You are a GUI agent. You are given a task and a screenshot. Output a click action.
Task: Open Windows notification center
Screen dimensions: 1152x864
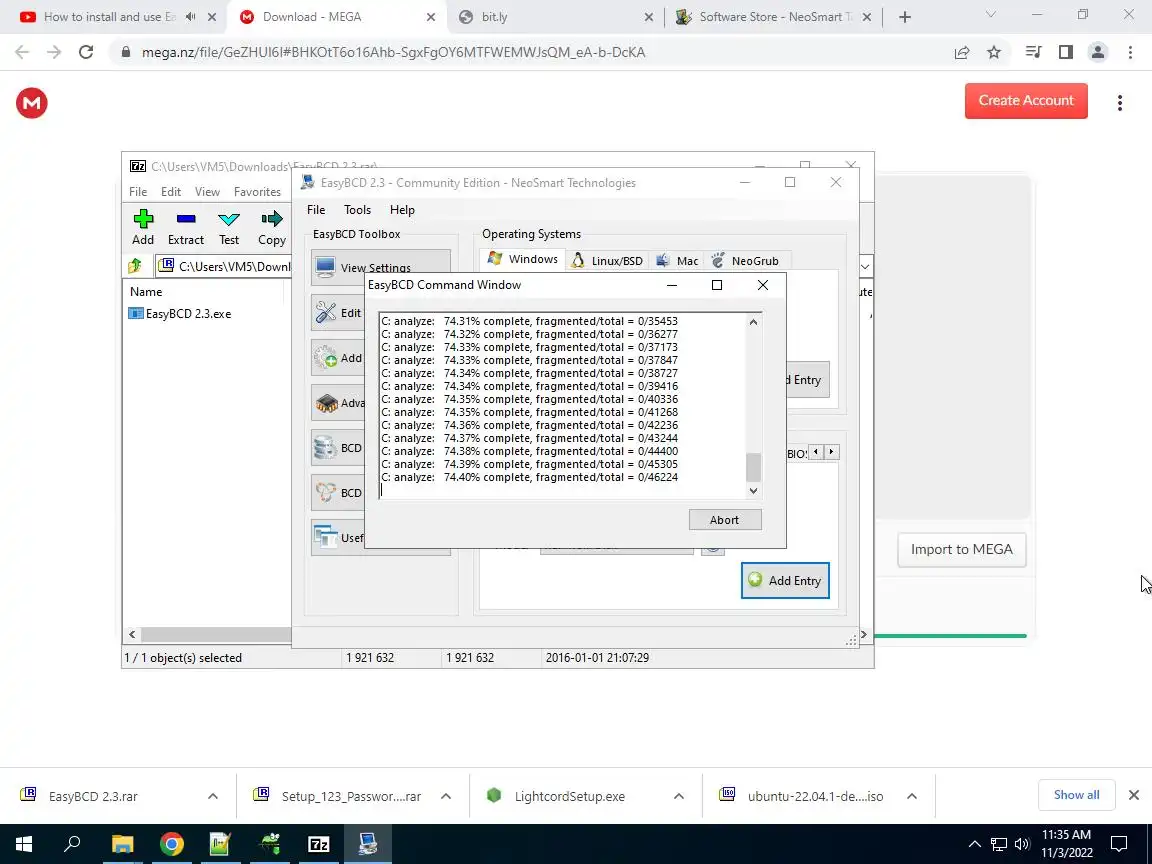pyautogui.click(x=1119, y=843)
